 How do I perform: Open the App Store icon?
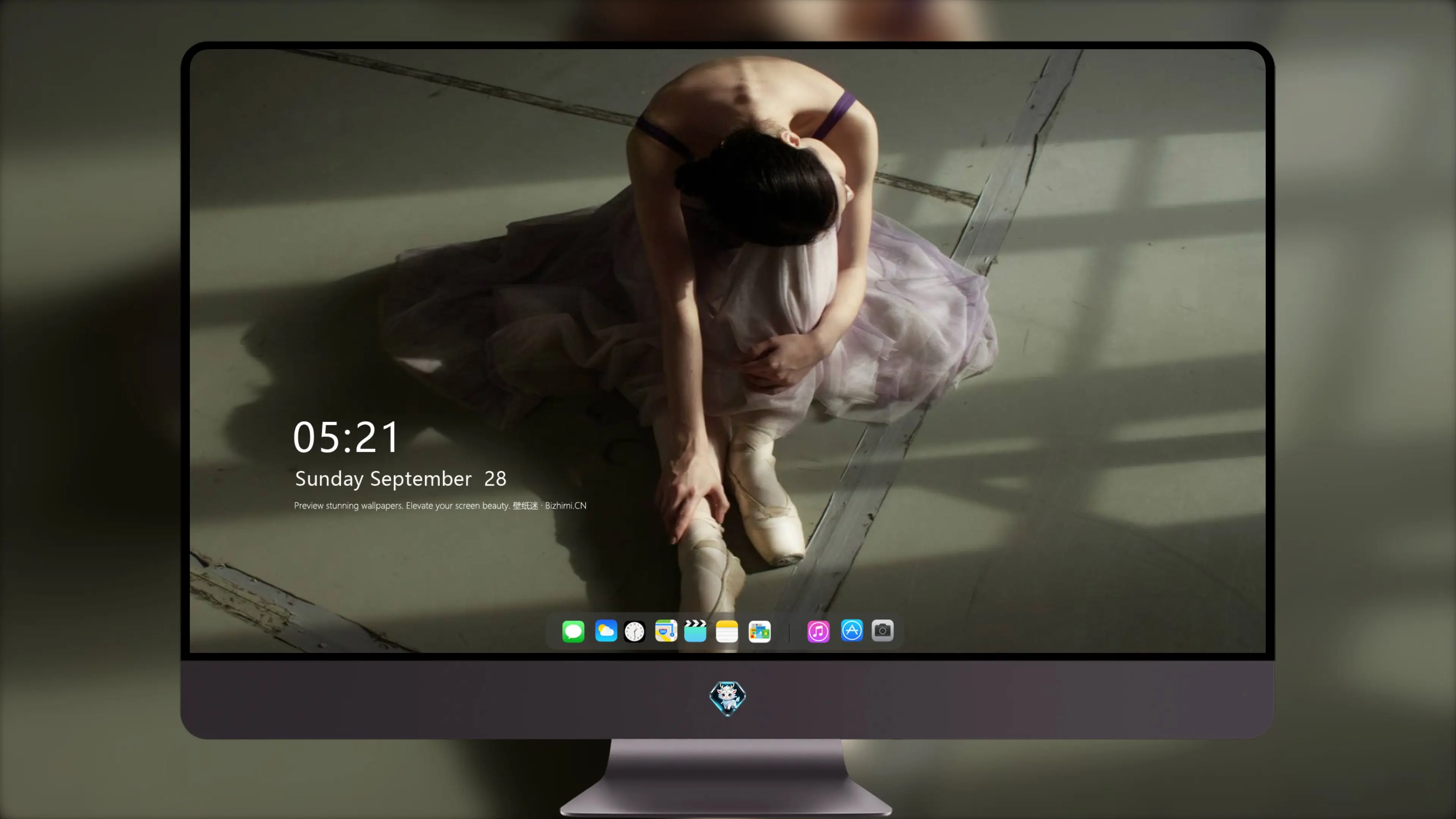852,630
